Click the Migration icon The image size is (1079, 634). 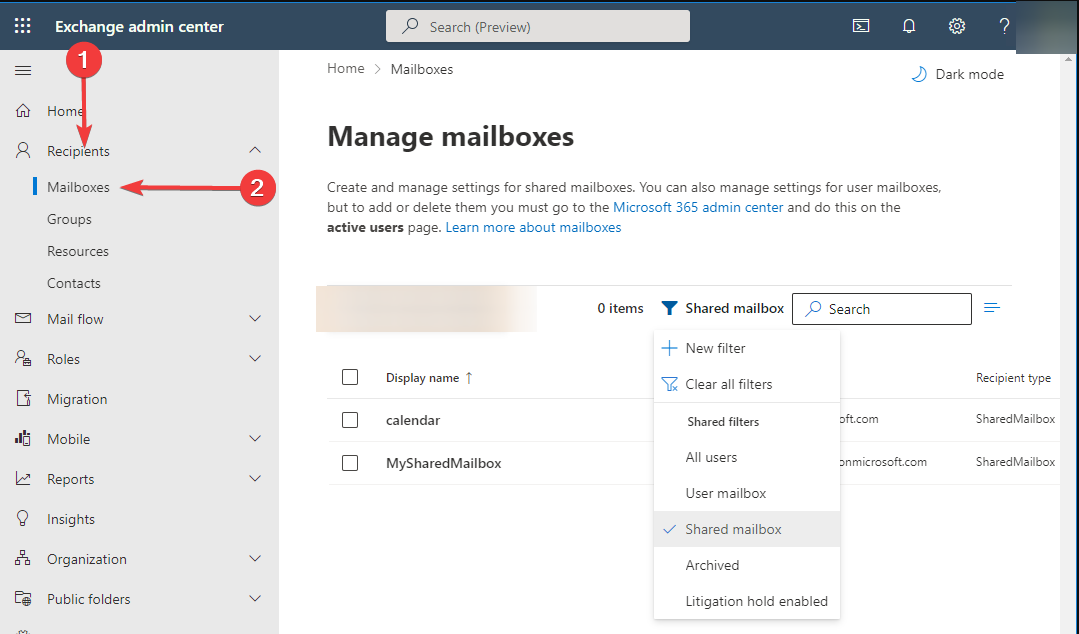point(23,398)
